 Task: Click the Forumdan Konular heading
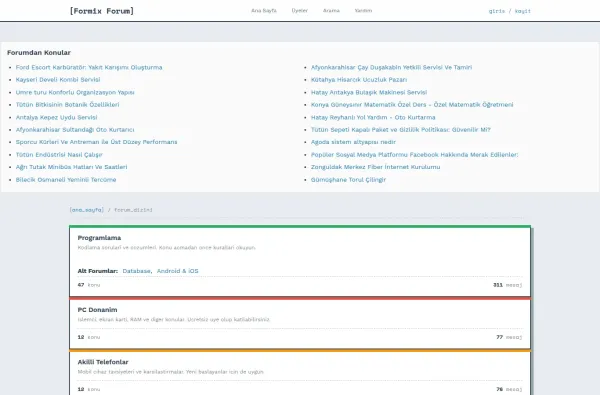[39, 52]
